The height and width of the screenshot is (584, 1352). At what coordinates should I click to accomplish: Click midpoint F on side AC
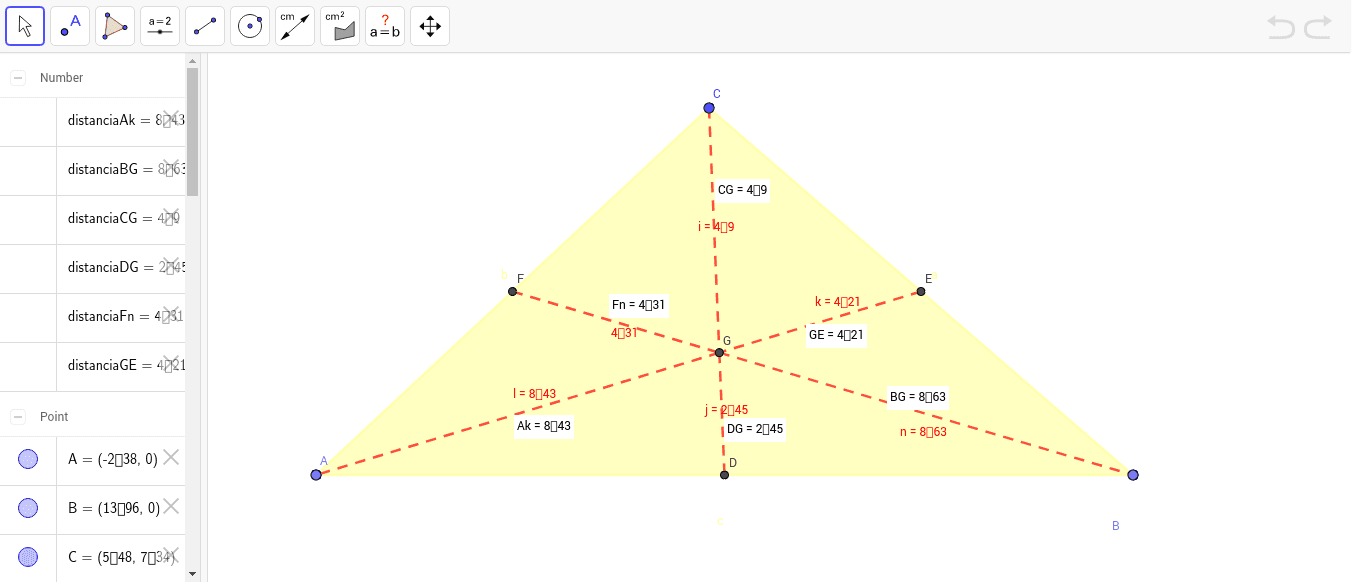(x=513, y=292)
